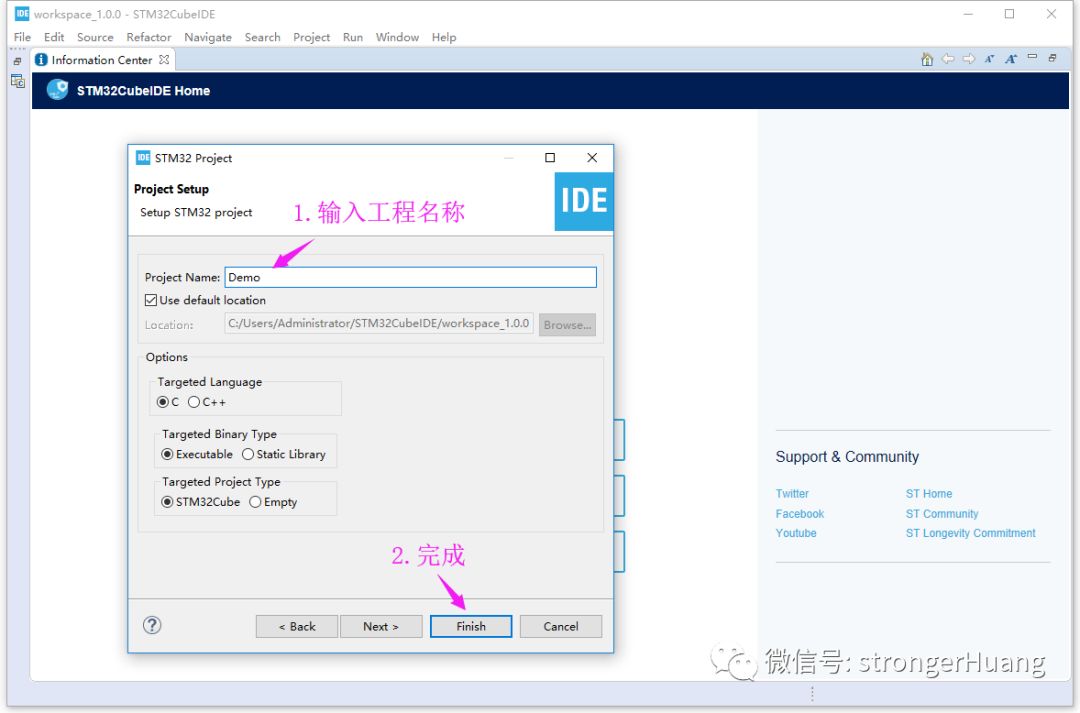Viewport: 1080px width, 713px height.
Task: Open the Navigate menu
Action: (208, 37)
